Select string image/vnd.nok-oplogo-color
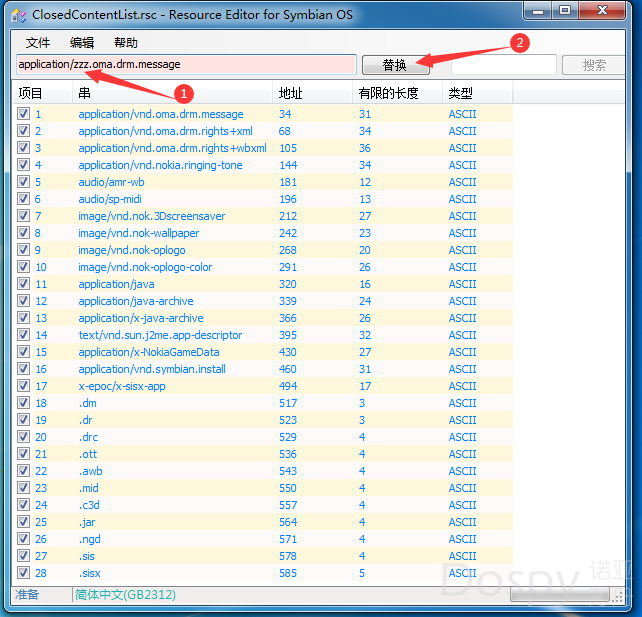The height and width of the screenshot is (617, 642). (145, 267)
